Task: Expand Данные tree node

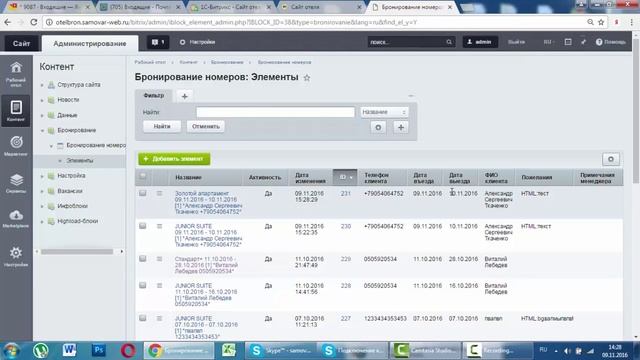Action: pyautogui.click(x=42, y=116)
